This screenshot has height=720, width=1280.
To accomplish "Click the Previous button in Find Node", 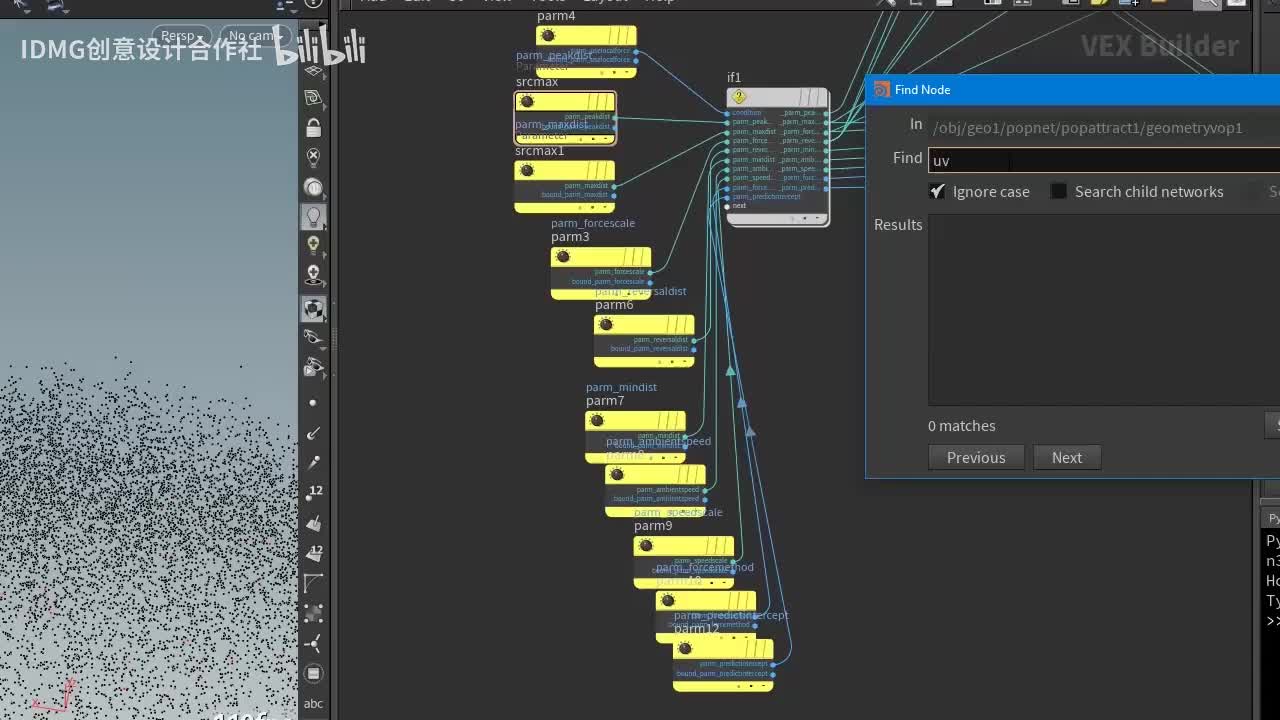I will 976,457.
